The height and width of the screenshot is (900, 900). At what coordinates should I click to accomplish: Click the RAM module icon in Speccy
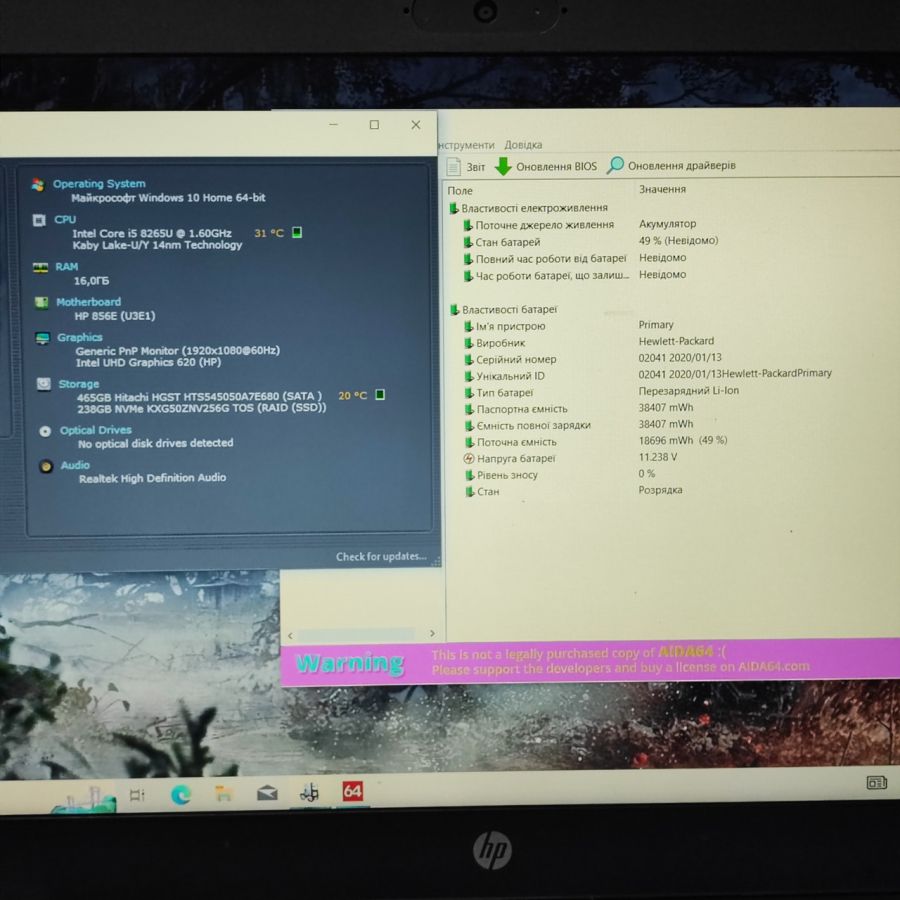pyautogui.click(x=40, y=267)
